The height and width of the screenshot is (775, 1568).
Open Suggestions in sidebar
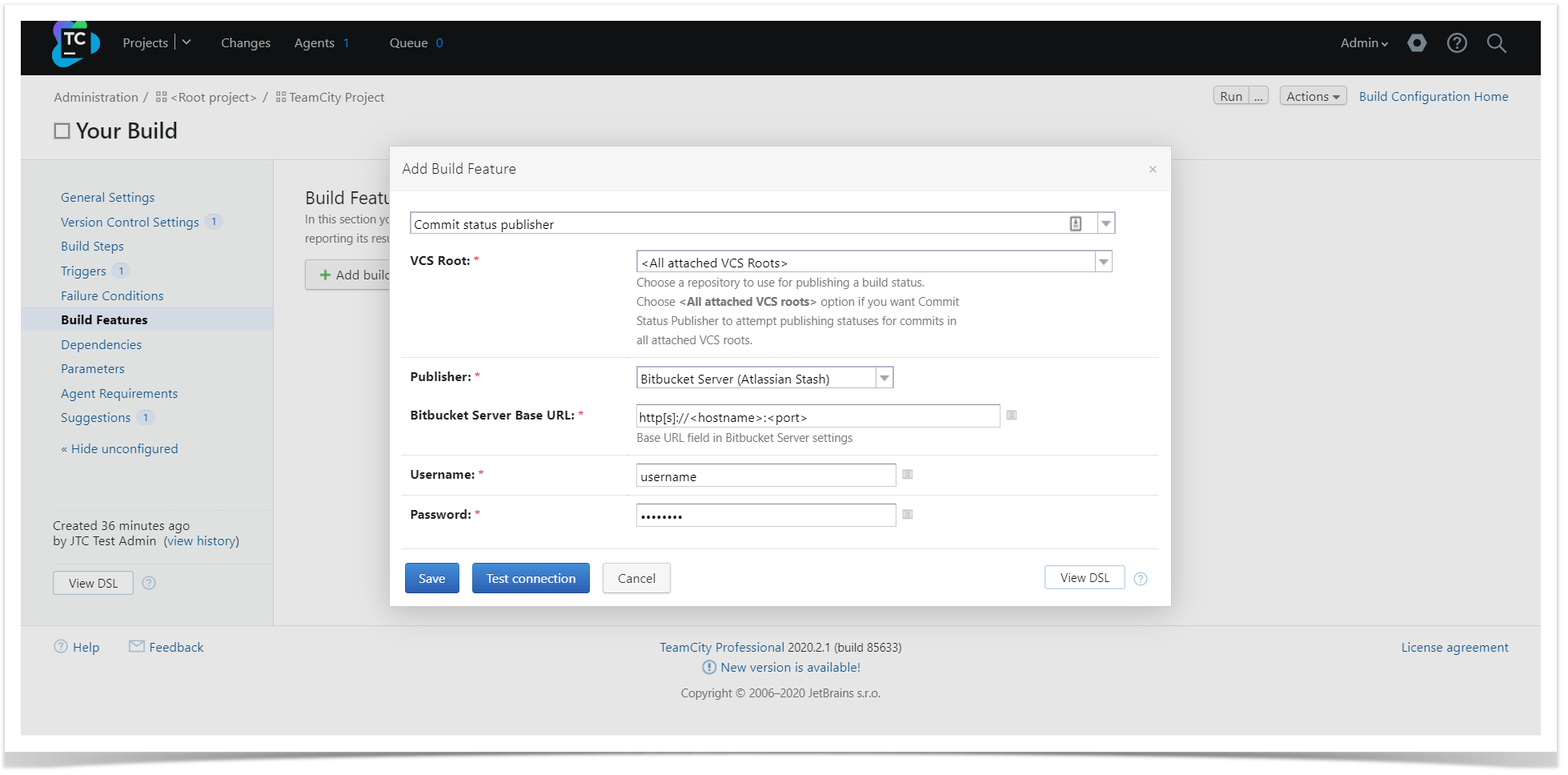(95, 417)
